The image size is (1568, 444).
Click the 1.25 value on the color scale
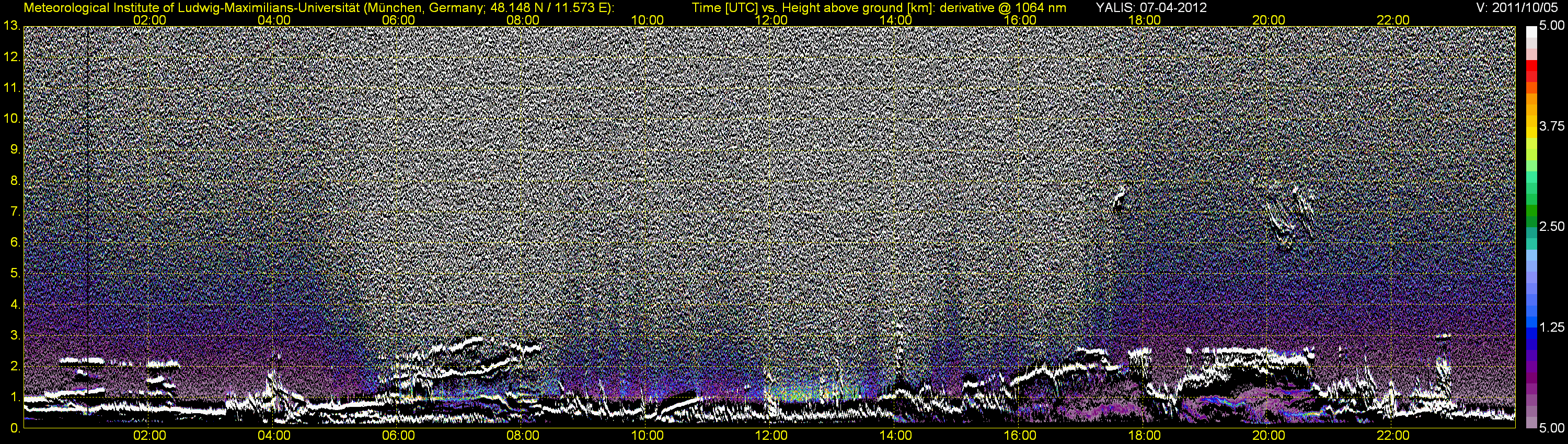click(1552, 328)
